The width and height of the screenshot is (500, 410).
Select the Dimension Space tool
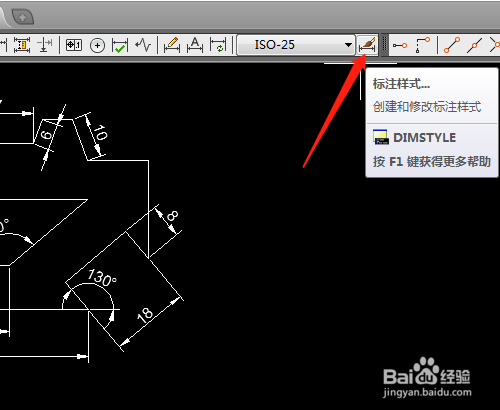tap(22, 45)
